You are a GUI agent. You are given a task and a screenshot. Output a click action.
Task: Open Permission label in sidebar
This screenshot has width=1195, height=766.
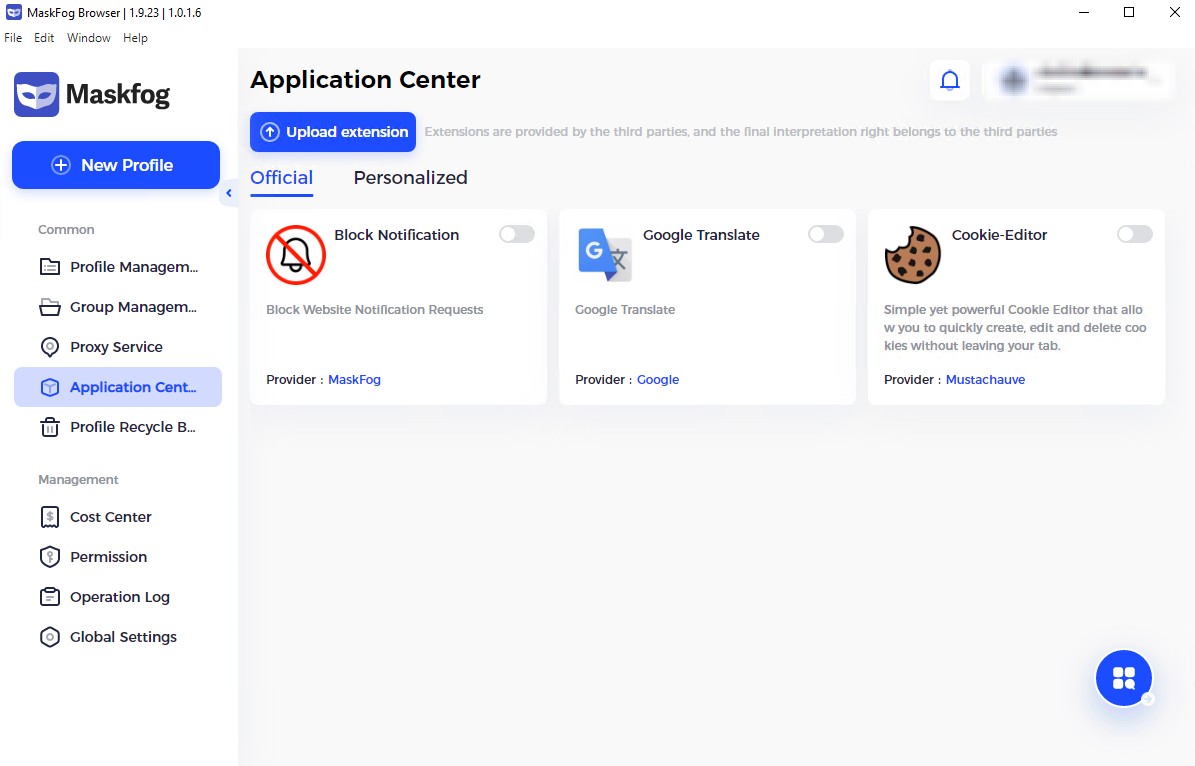109,557
